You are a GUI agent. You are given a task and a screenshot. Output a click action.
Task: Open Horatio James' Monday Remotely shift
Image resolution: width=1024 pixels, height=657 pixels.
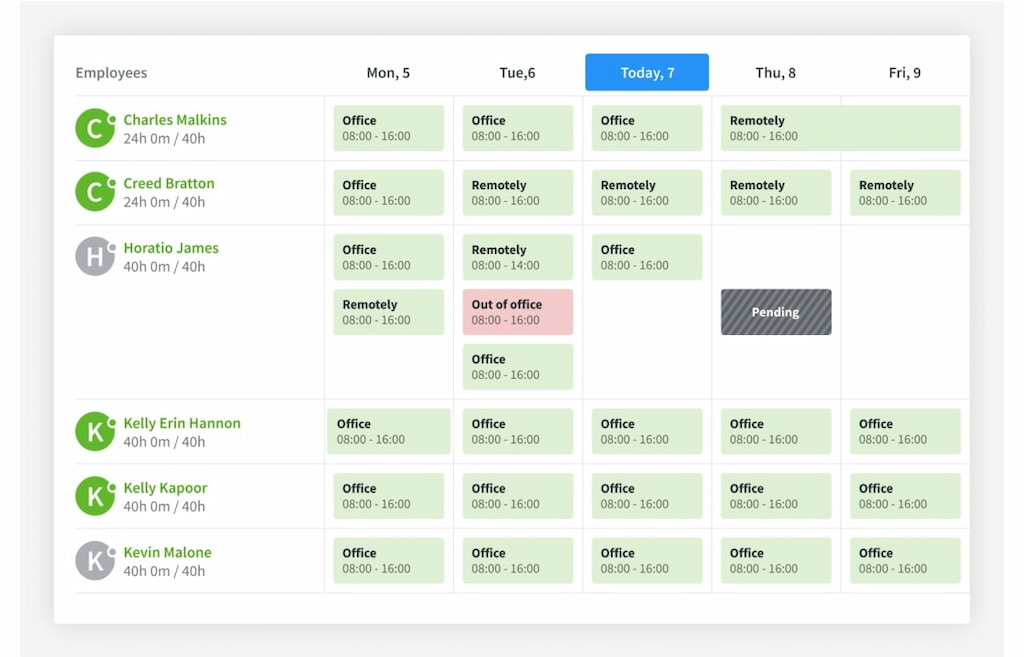[x=388, y=312]
